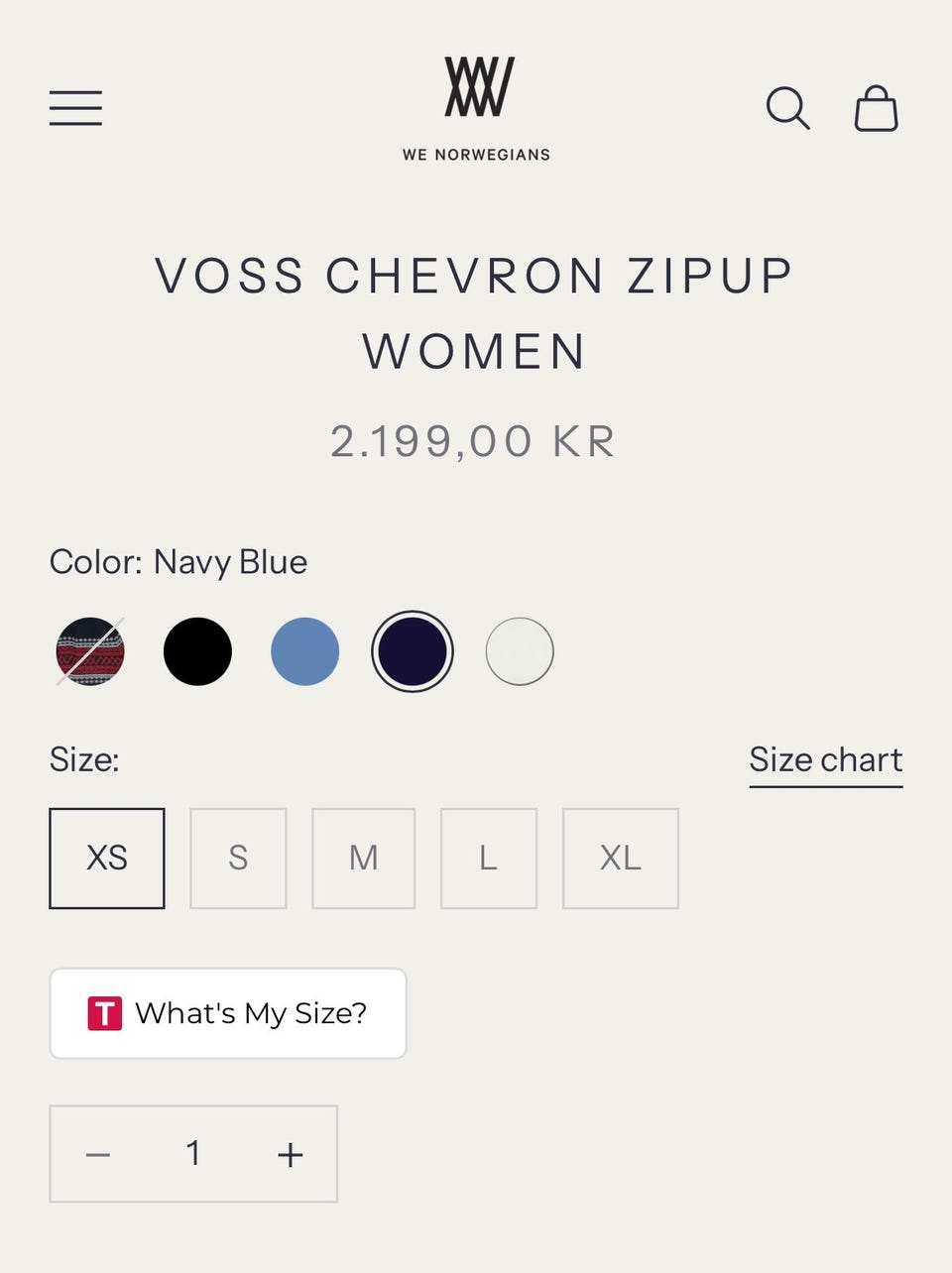This screenshot has width=952, height=1273.
Task: Choose size XL option
Action: 620,858
